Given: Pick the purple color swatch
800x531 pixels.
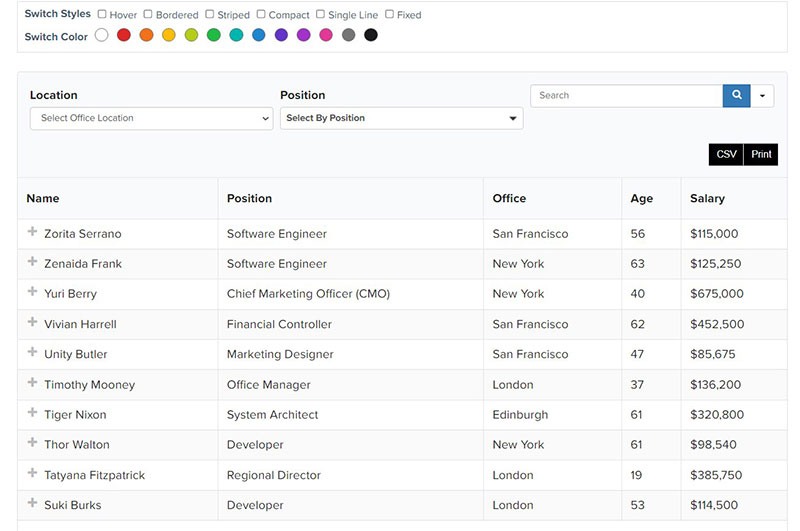Looking at the screenshot, I should [304, 35].
